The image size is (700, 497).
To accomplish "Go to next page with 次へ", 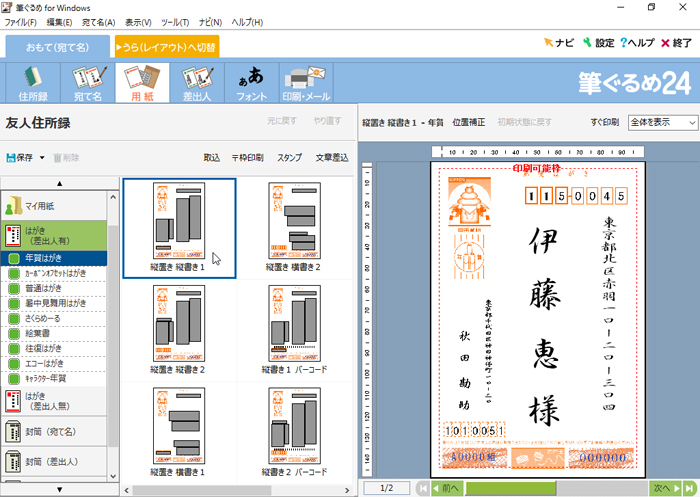I will click(661, 488).
